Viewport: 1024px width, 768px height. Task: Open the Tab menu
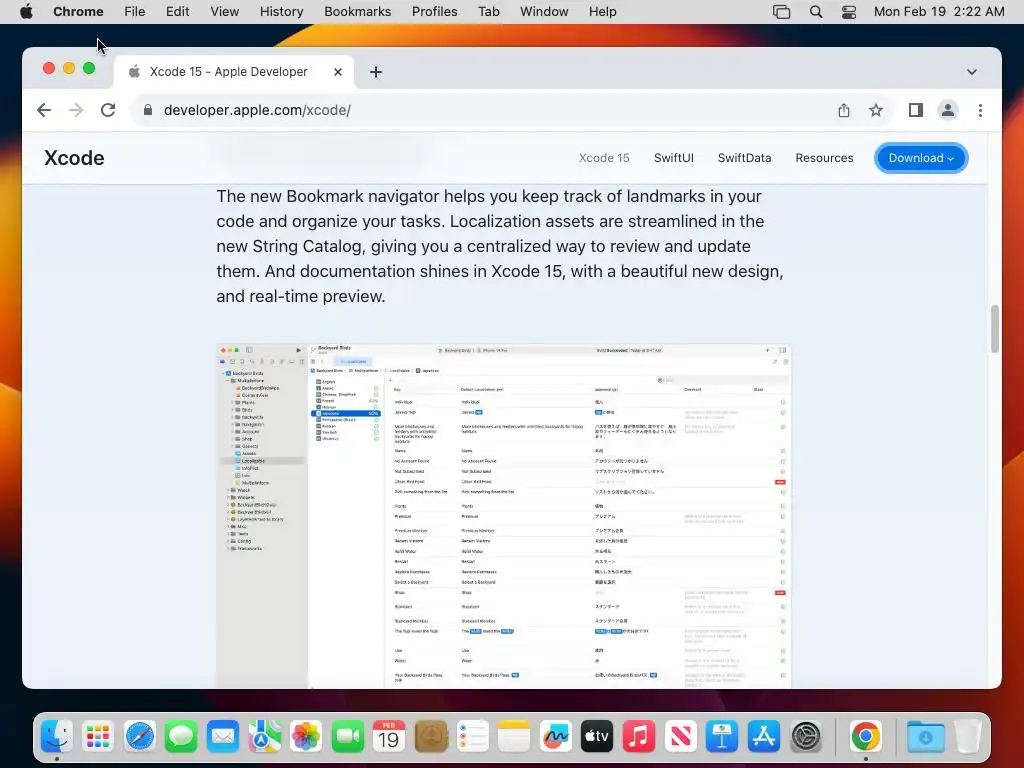[x=488, y=12]
